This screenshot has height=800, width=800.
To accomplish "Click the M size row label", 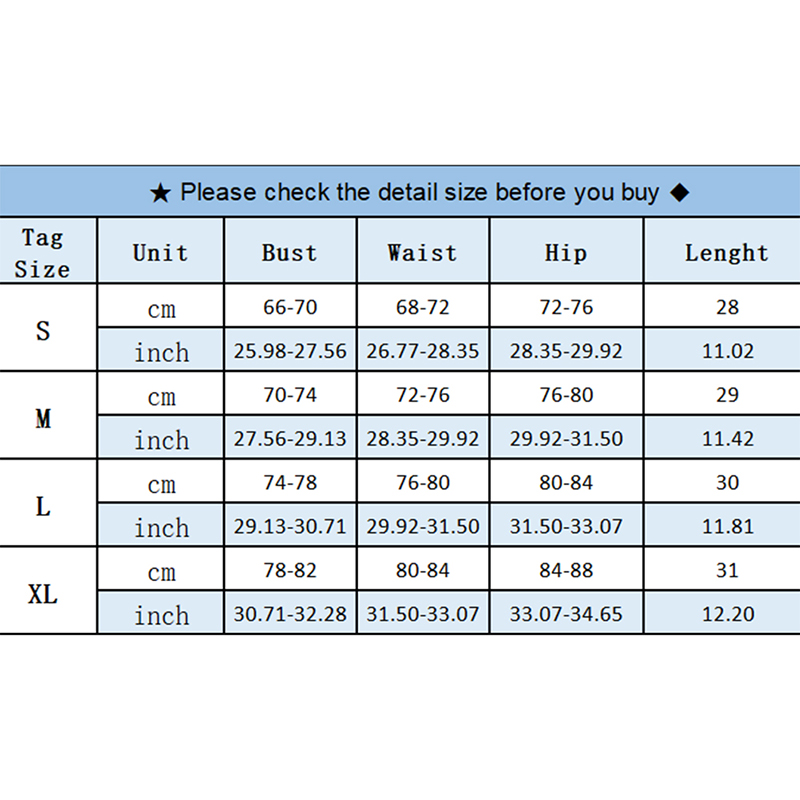I will pyautogui.click(x=43, y=419).
